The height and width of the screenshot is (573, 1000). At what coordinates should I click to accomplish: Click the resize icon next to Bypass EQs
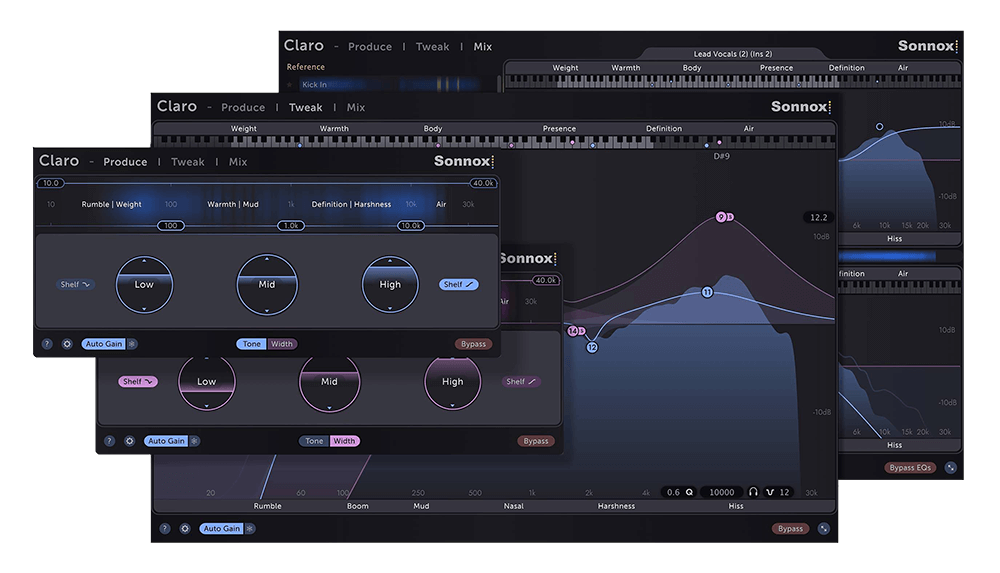[949, 467]
